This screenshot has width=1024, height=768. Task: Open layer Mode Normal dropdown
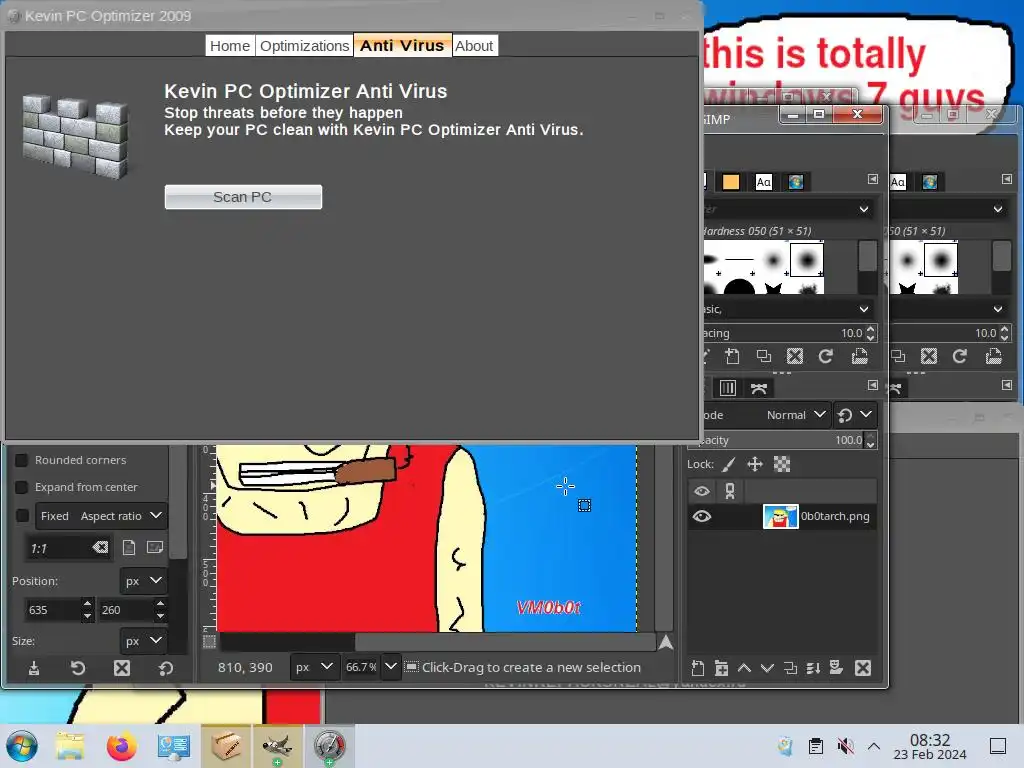(x=796, y=415)
